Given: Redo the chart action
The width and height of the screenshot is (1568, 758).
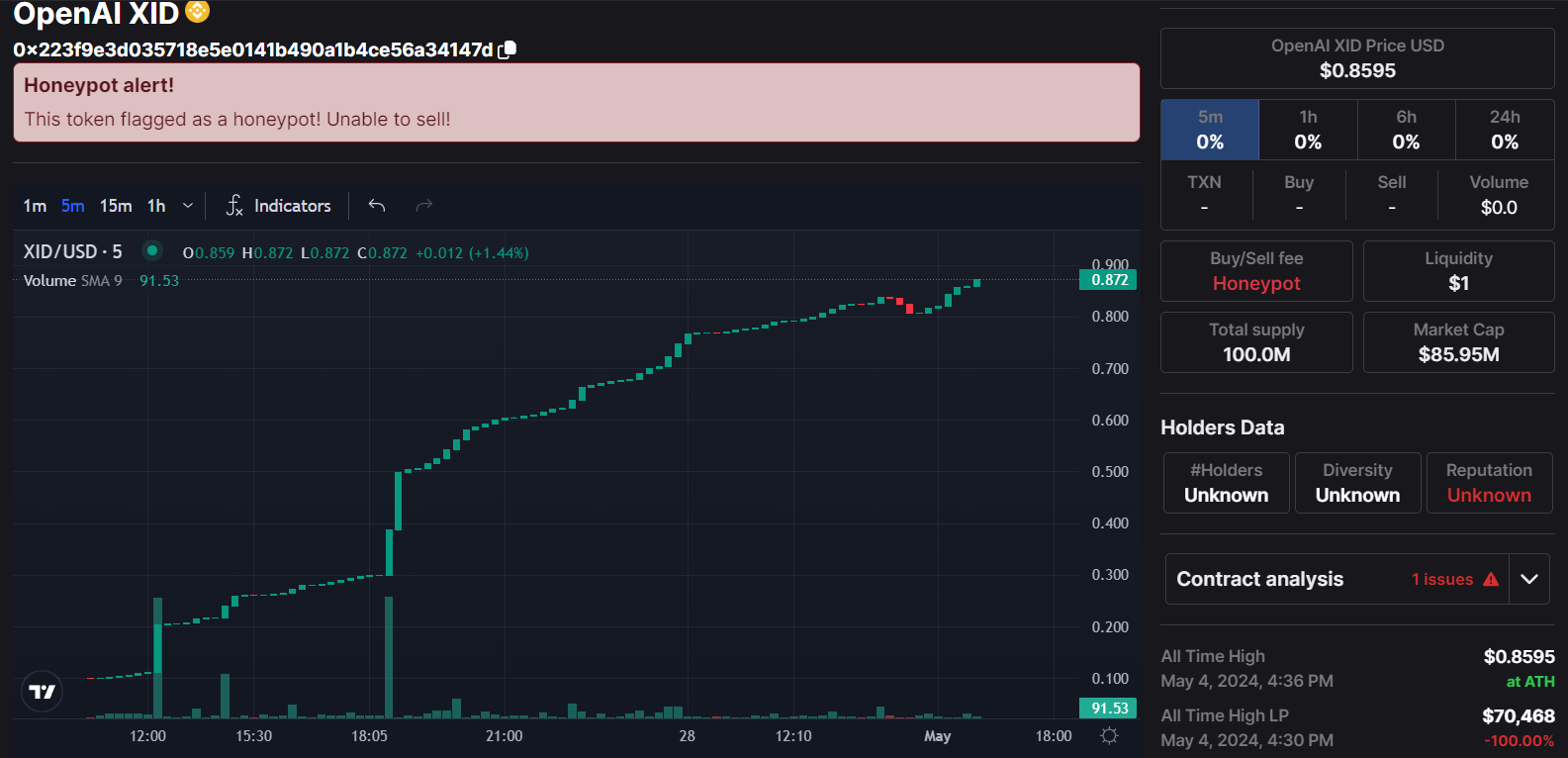Looking at the screenshot, I should tap(424, 205).
